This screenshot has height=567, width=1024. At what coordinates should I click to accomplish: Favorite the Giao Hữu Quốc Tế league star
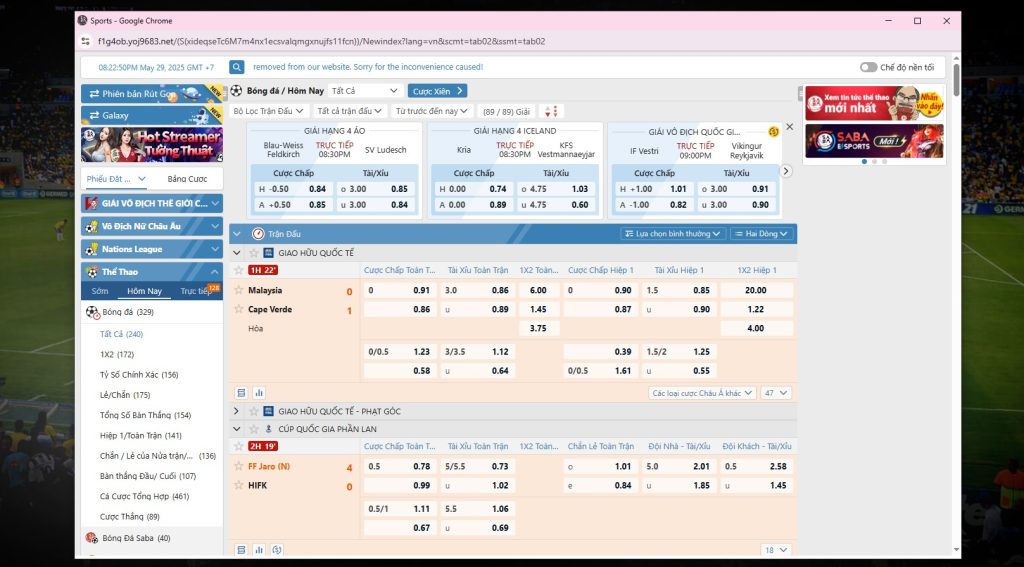pyautogui.click(x=254, y=253)
